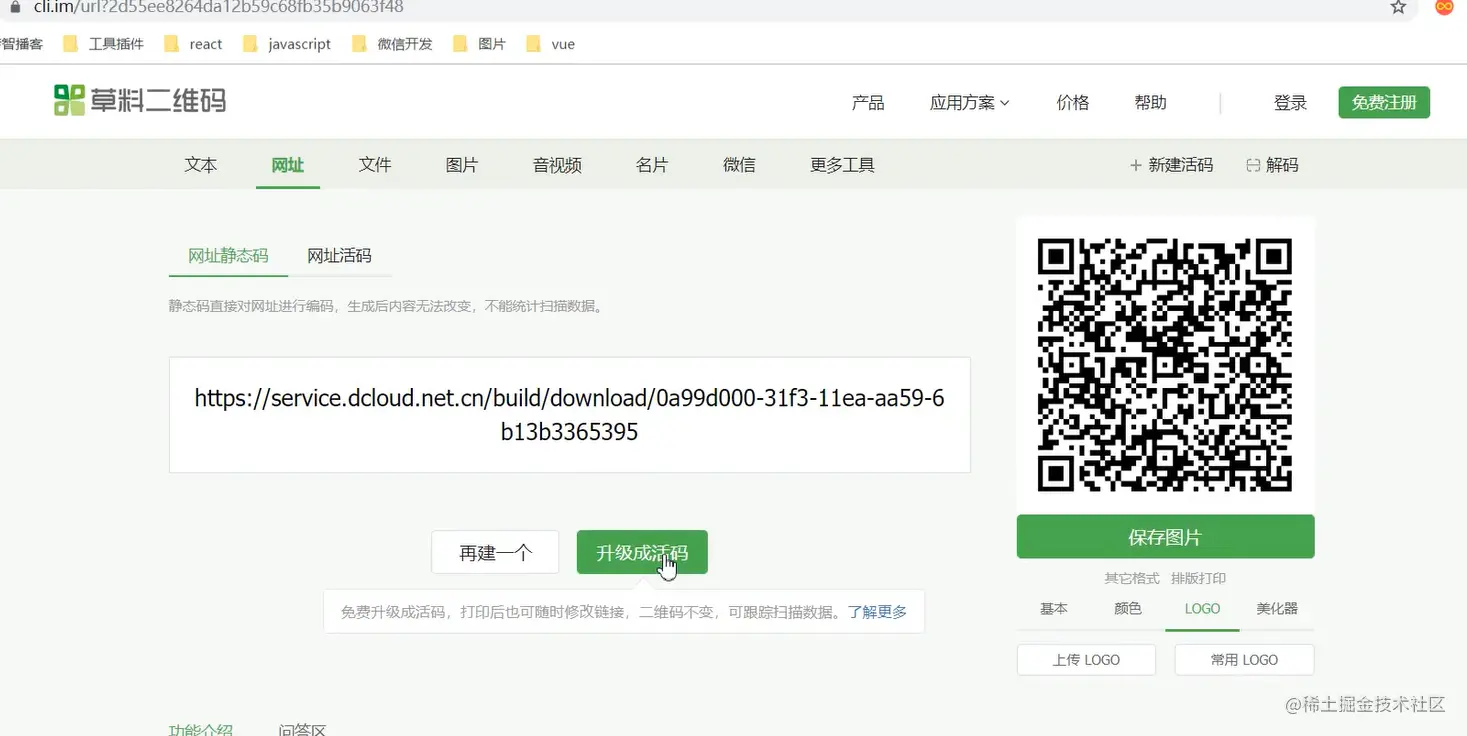Select LOGO QR settings tab
The width and height of the screenshot is (1467, 736).
tap(1202, 608)
